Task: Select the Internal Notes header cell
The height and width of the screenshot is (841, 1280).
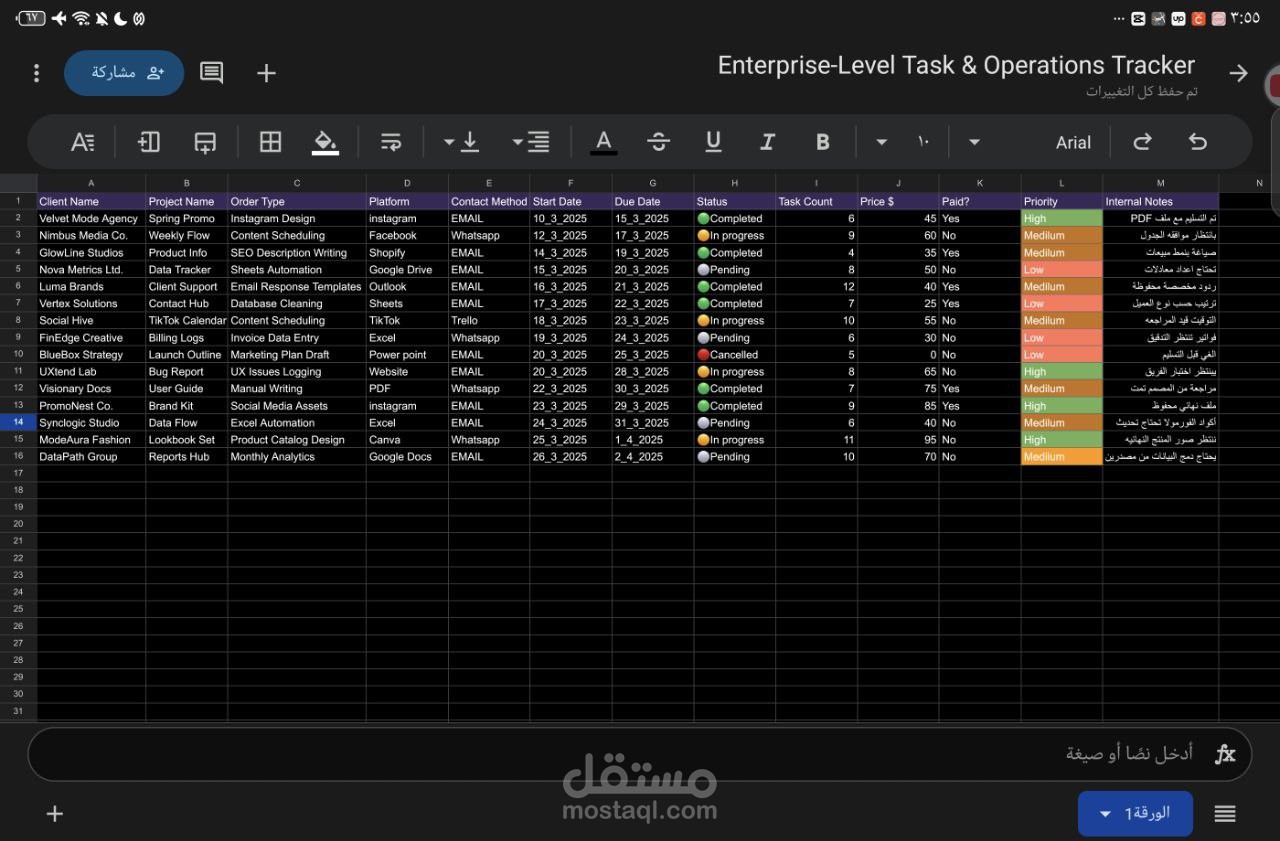Action: (1161, 201)
